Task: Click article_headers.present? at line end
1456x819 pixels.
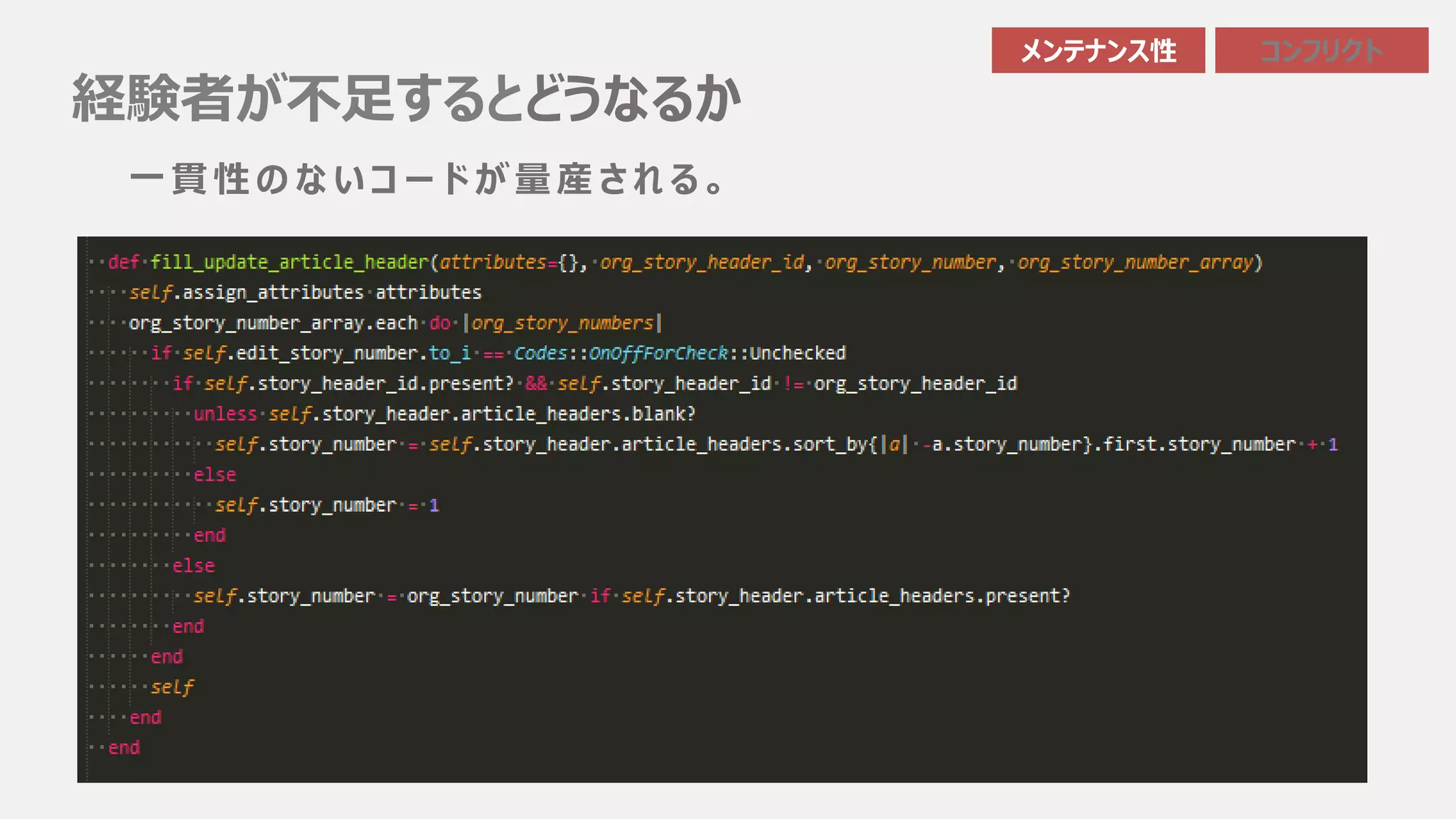Action: coord(941,596)
